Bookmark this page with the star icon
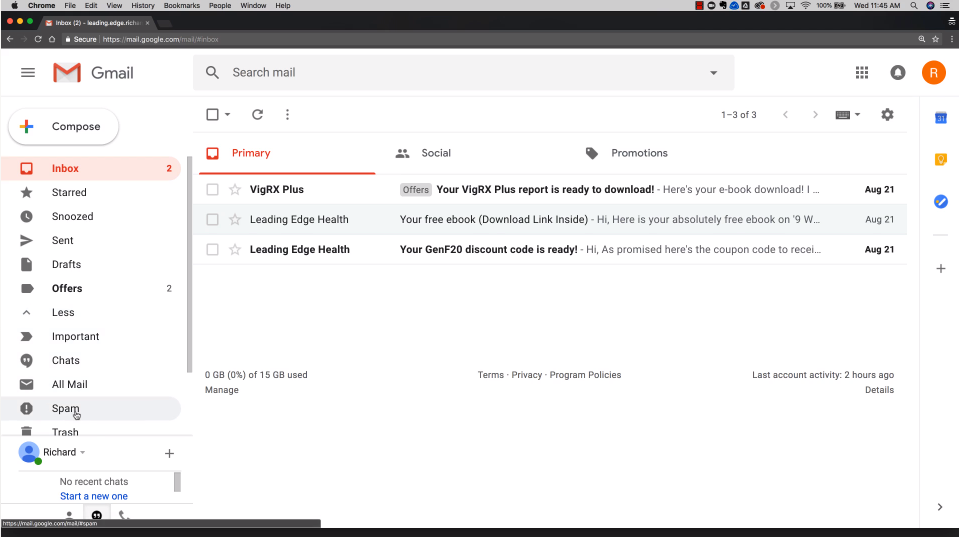959x537 pixels. (935, 39)
